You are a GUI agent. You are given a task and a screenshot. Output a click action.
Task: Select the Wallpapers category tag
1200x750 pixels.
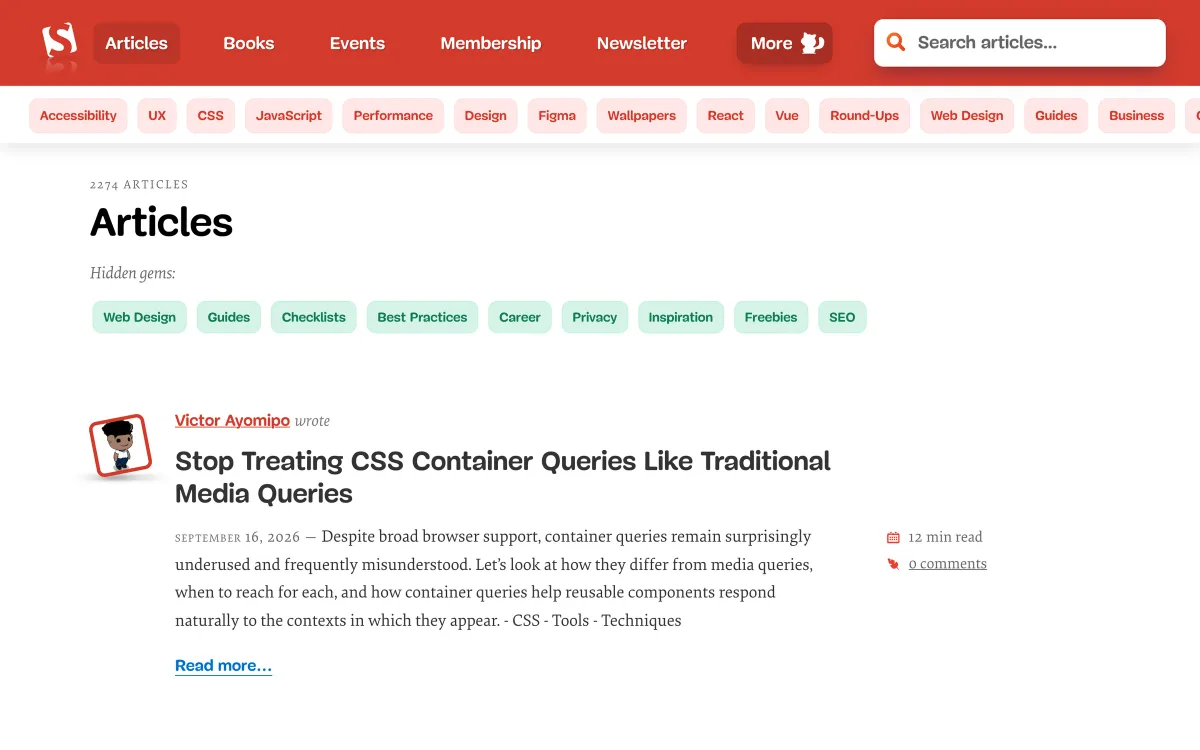tap(642, 115)
